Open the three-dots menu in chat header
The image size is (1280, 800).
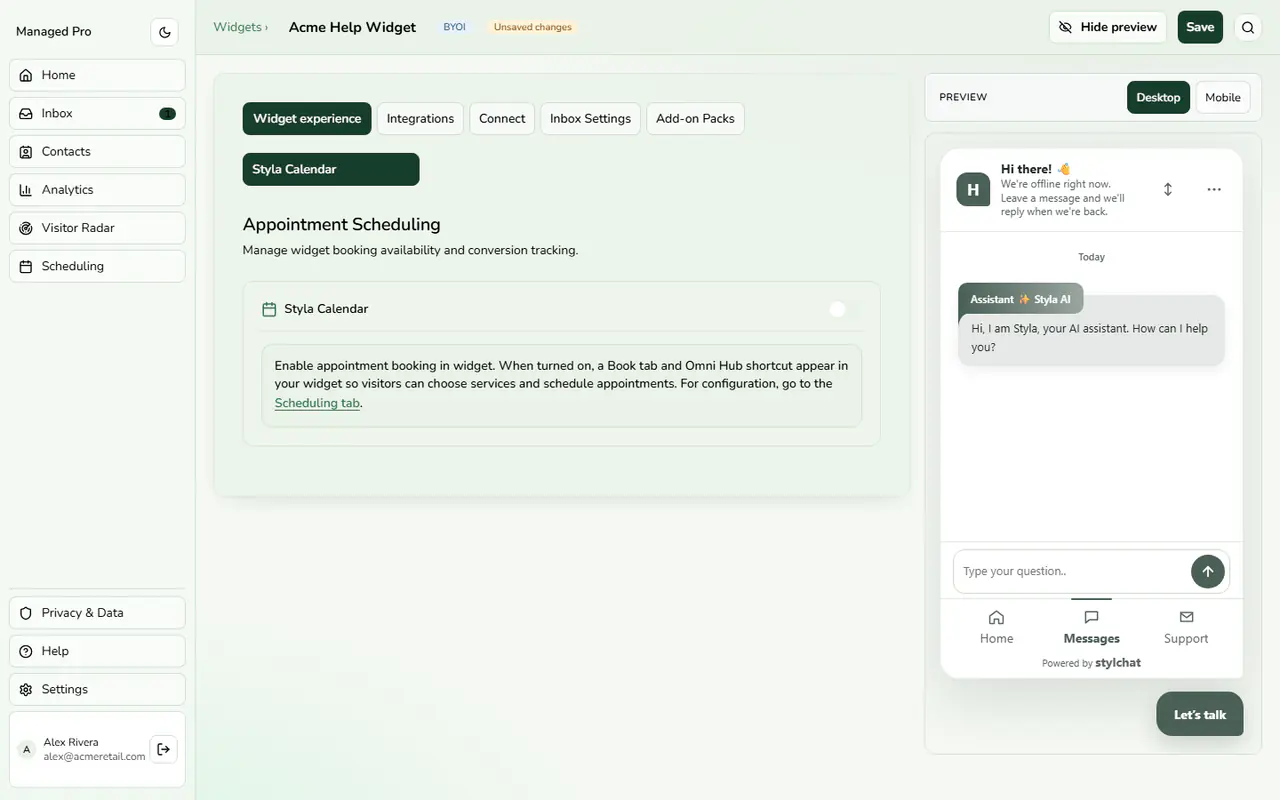(x=1214, y=189)
